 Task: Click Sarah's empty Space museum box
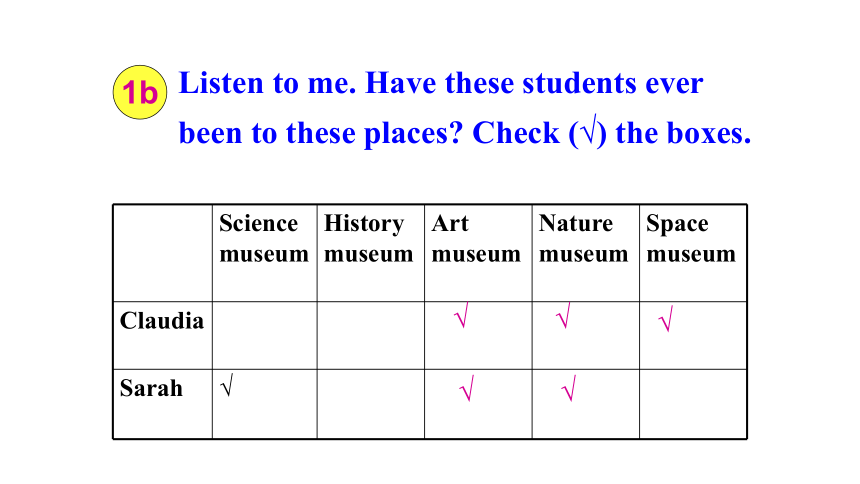tap(693, 404)
